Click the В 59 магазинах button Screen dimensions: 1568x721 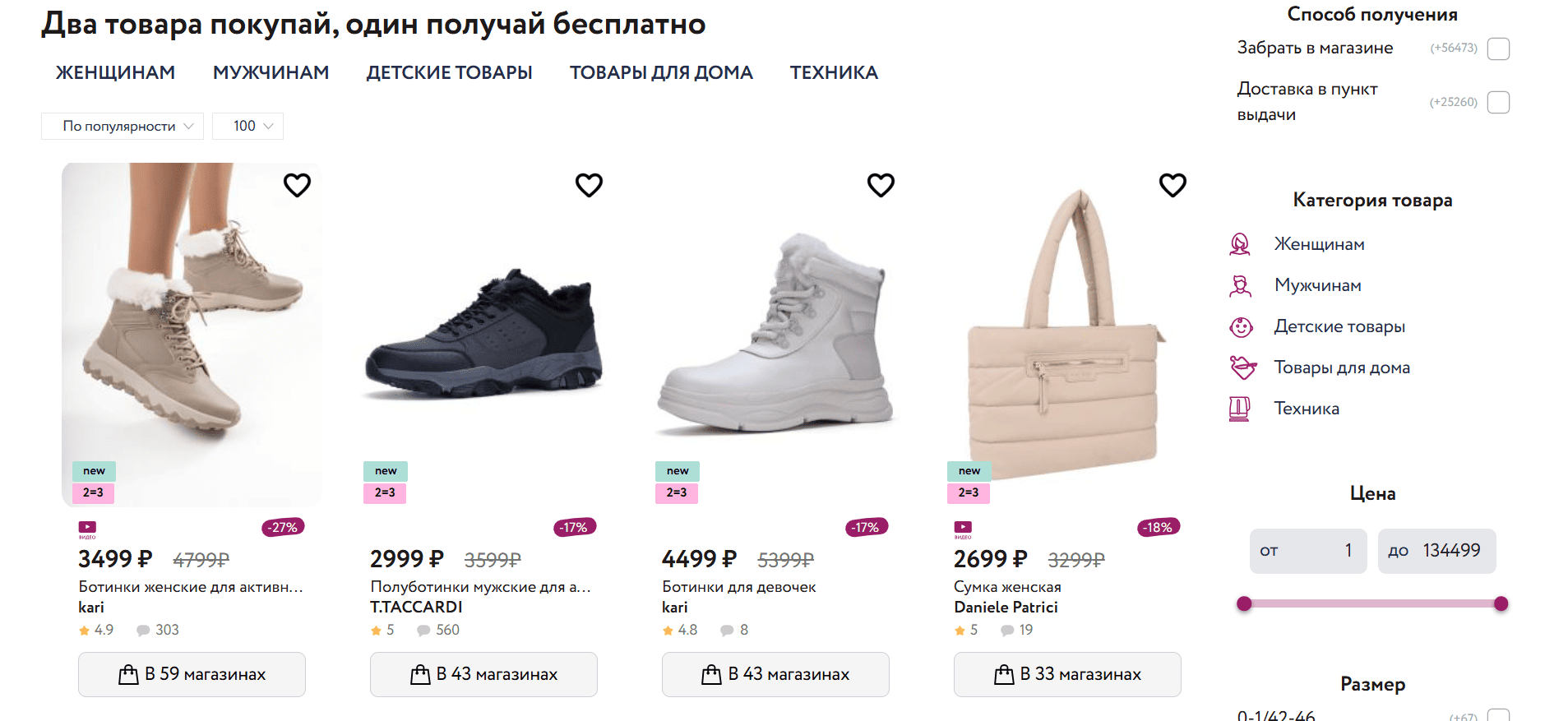192,674
